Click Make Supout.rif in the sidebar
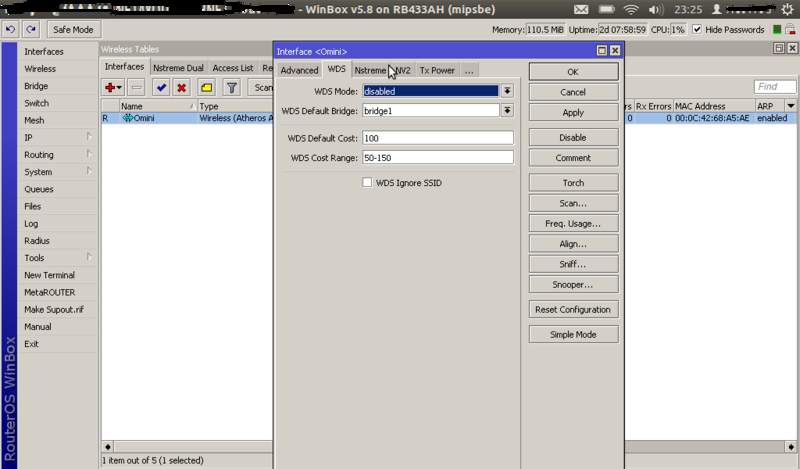The image size is (800, 469). (x=54, y=309)
